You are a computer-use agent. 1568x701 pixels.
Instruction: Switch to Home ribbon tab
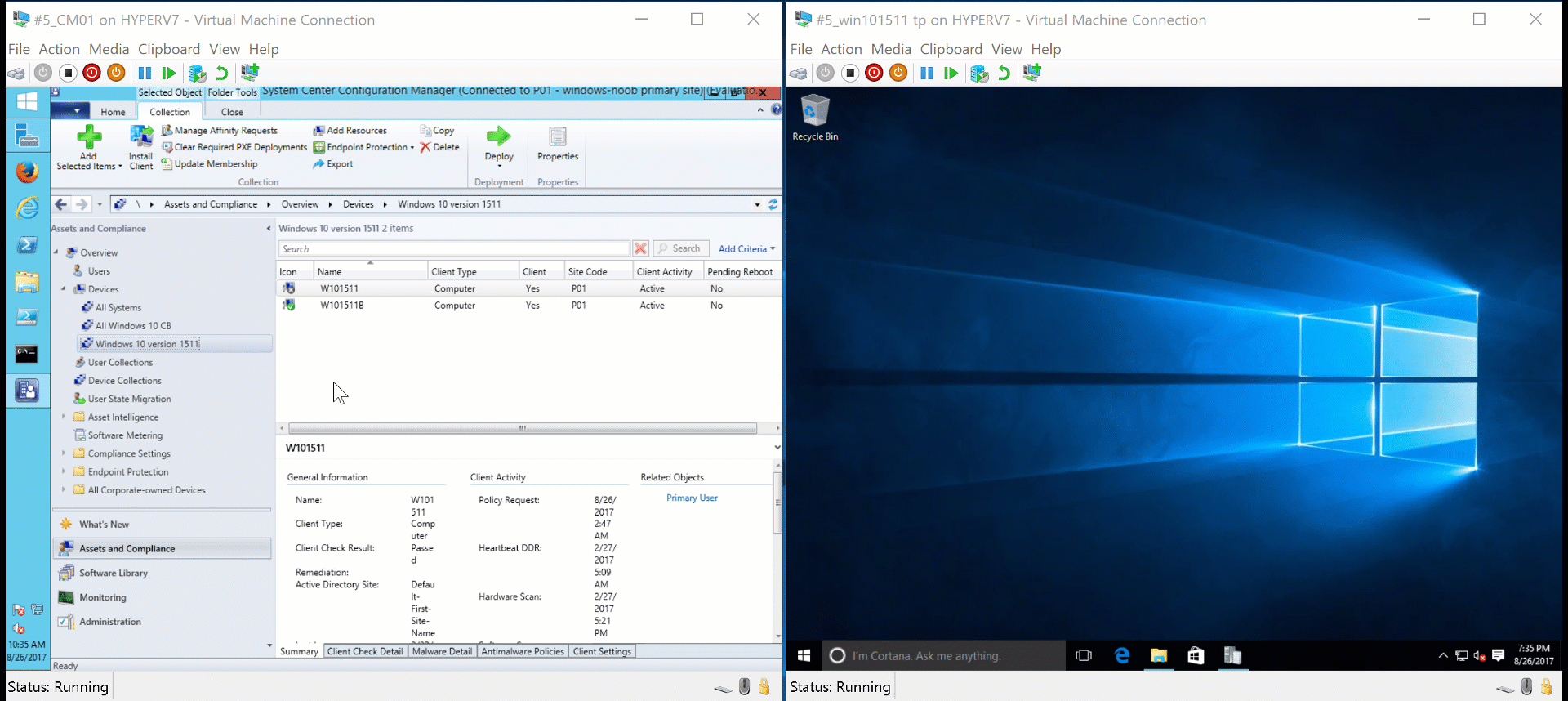(113, 112)
